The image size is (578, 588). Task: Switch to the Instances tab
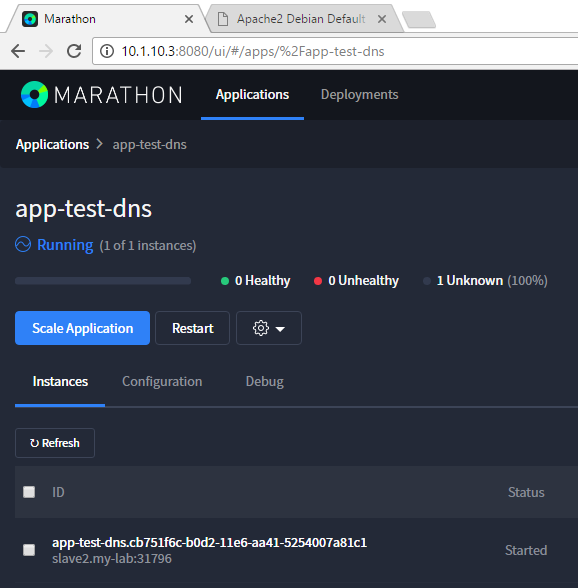pos(60,381)
